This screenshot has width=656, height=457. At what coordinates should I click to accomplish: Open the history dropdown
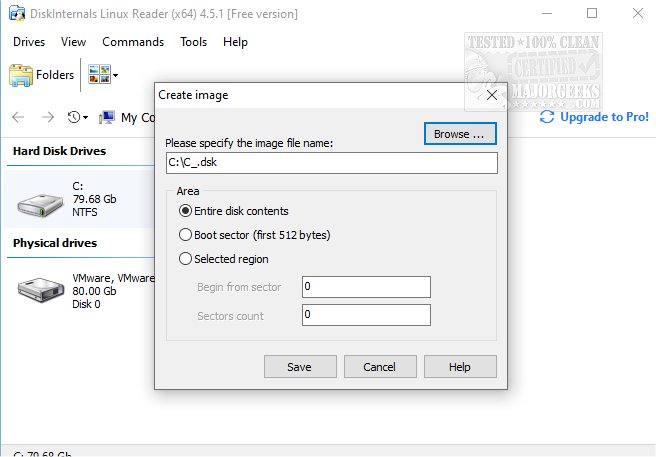[x=77, y=117]
